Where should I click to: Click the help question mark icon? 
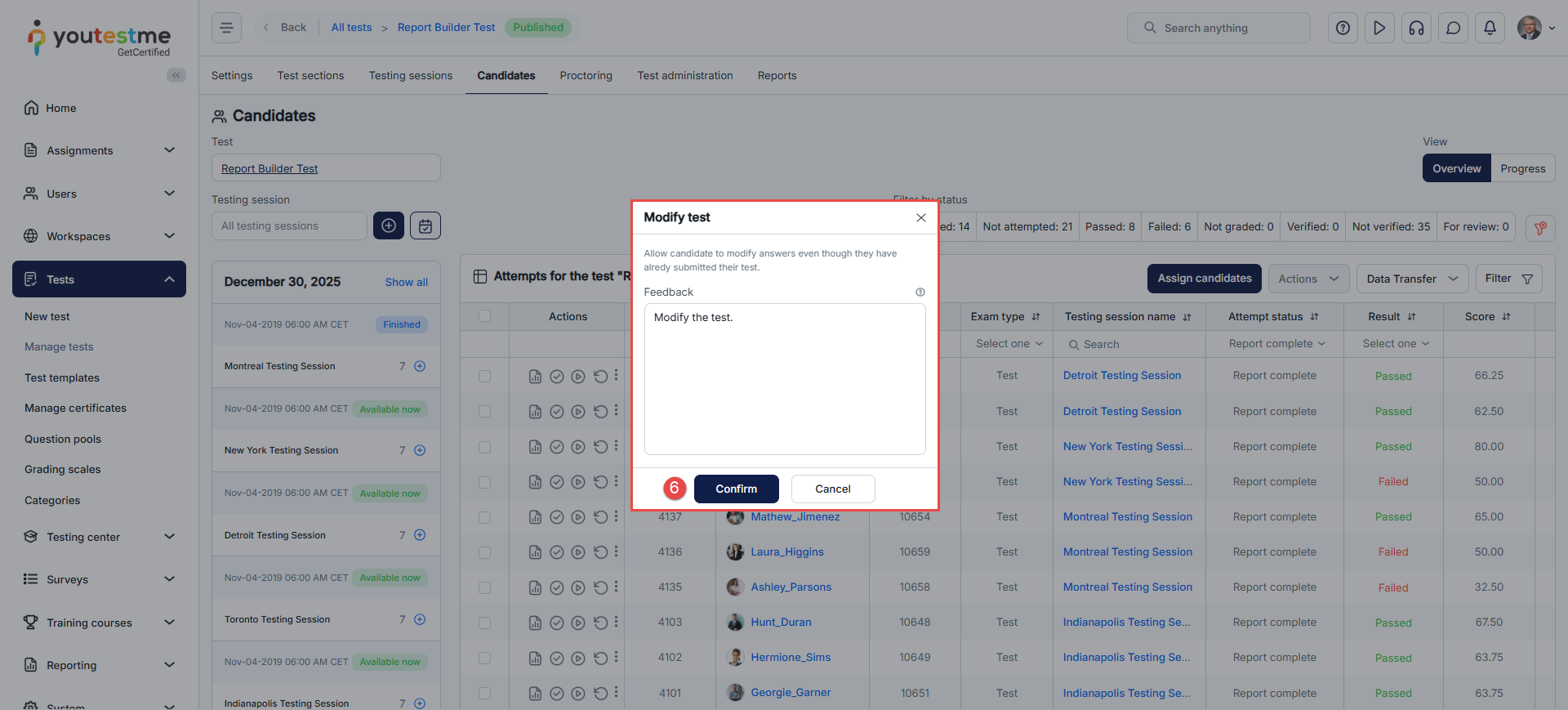pos(1343,28)
